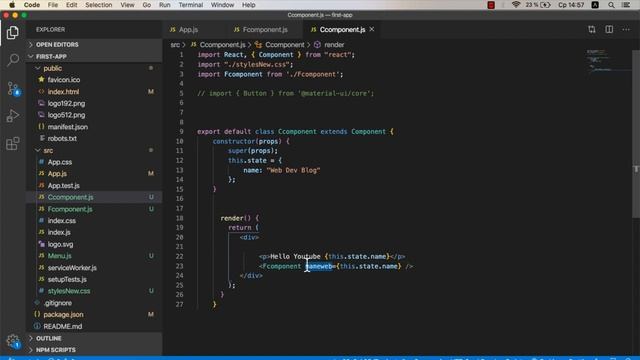The image size is (640, 360).
Task: Split the editor right
Action: (x=609, y=29)
